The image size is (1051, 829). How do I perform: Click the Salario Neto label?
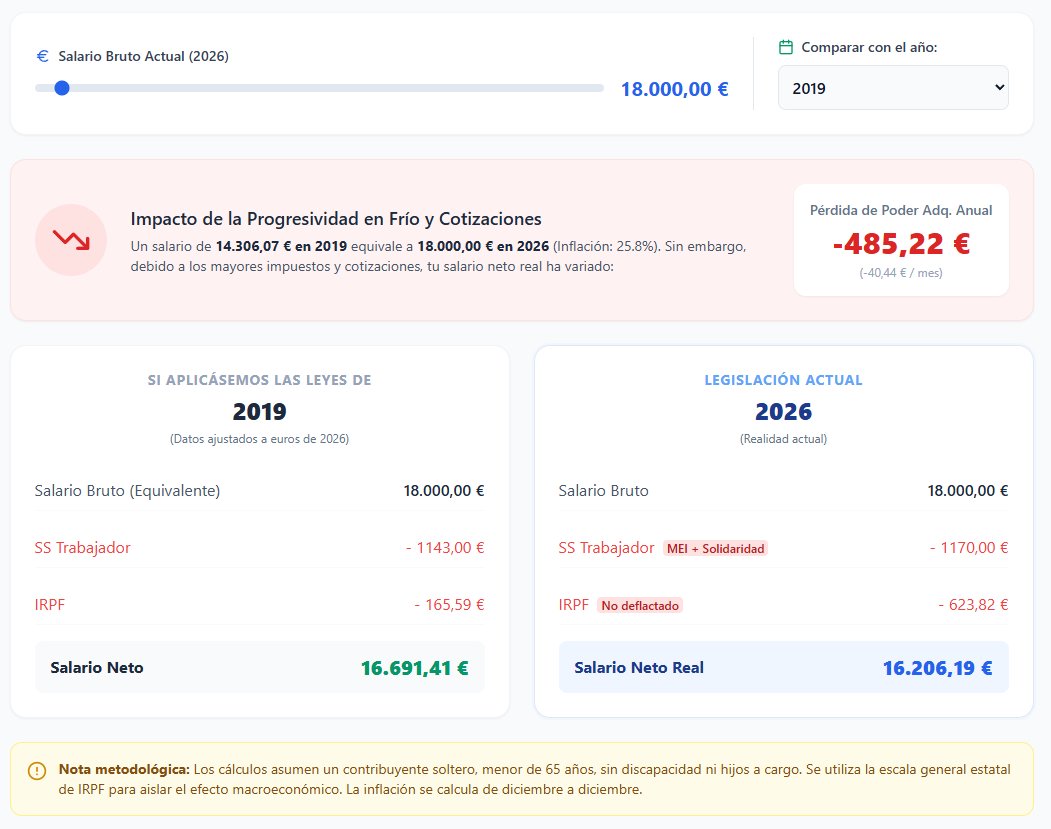tap(97, 667)
